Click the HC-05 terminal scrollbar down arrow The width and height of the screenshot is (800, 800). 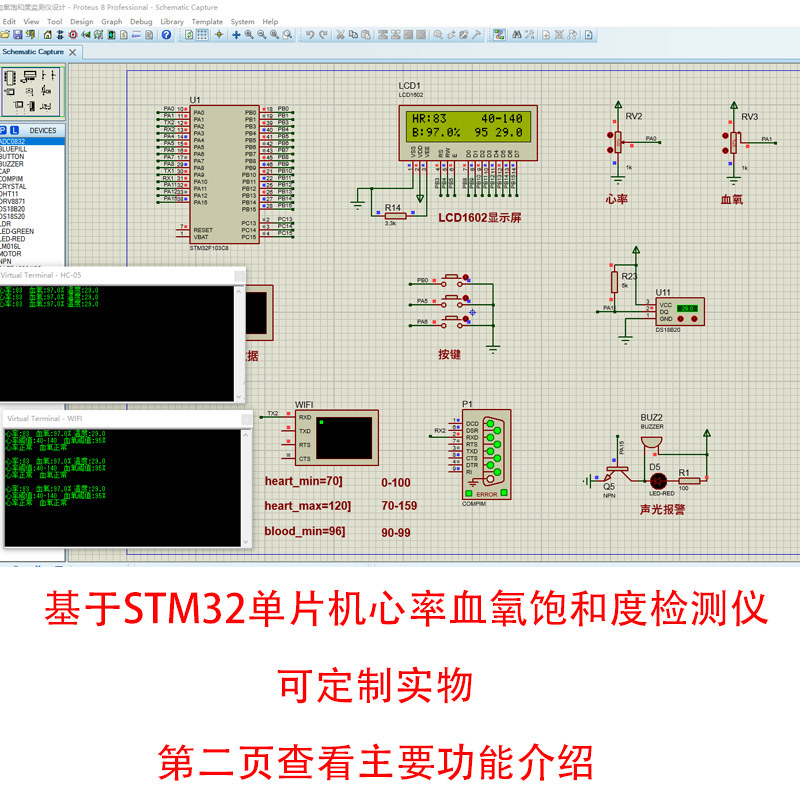238,396
